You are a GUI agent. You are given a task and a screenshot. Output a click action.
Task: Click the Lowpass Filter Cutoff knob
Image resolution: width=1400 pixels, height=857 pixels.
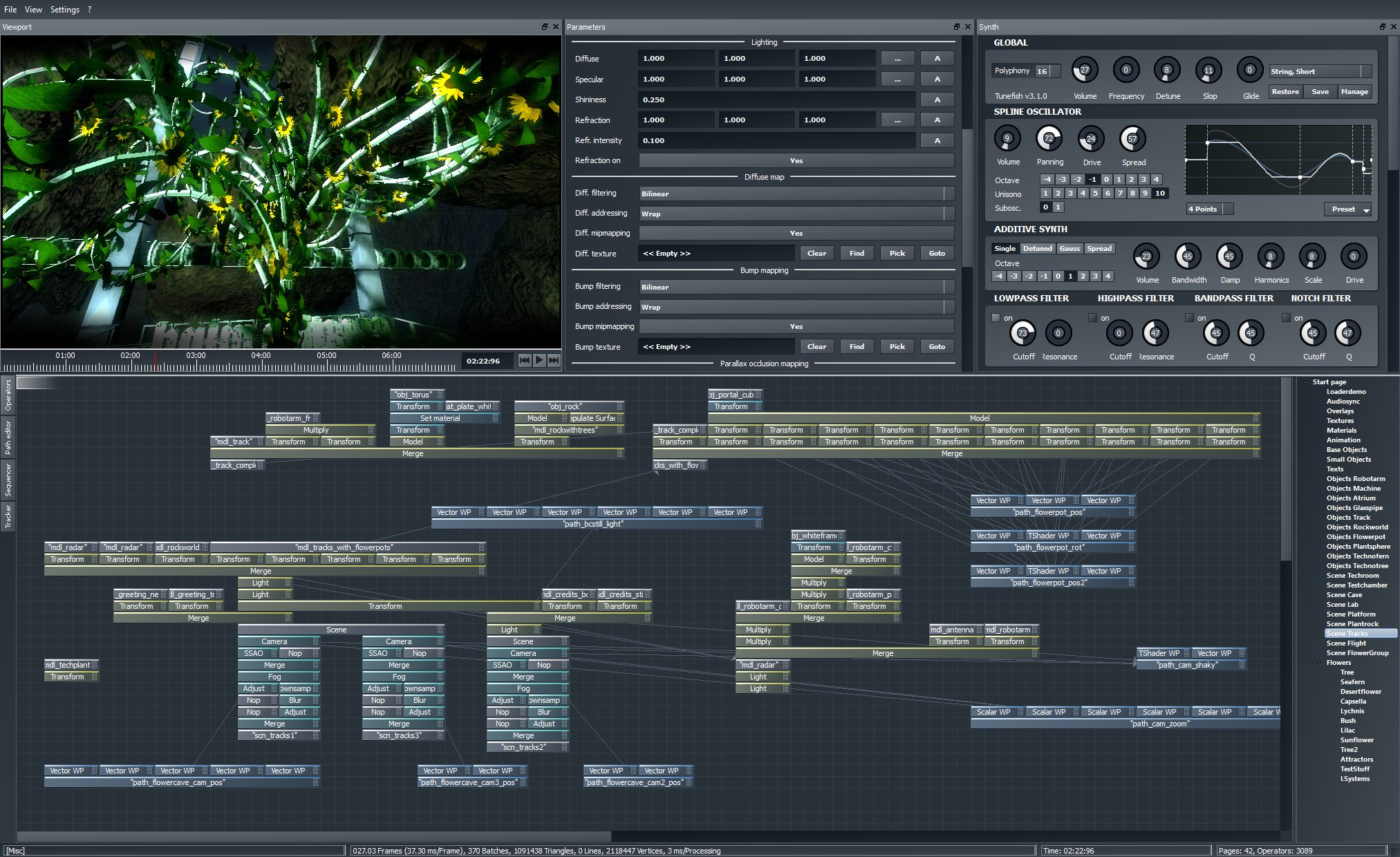pyautogui.click(x=1023, y=333)
